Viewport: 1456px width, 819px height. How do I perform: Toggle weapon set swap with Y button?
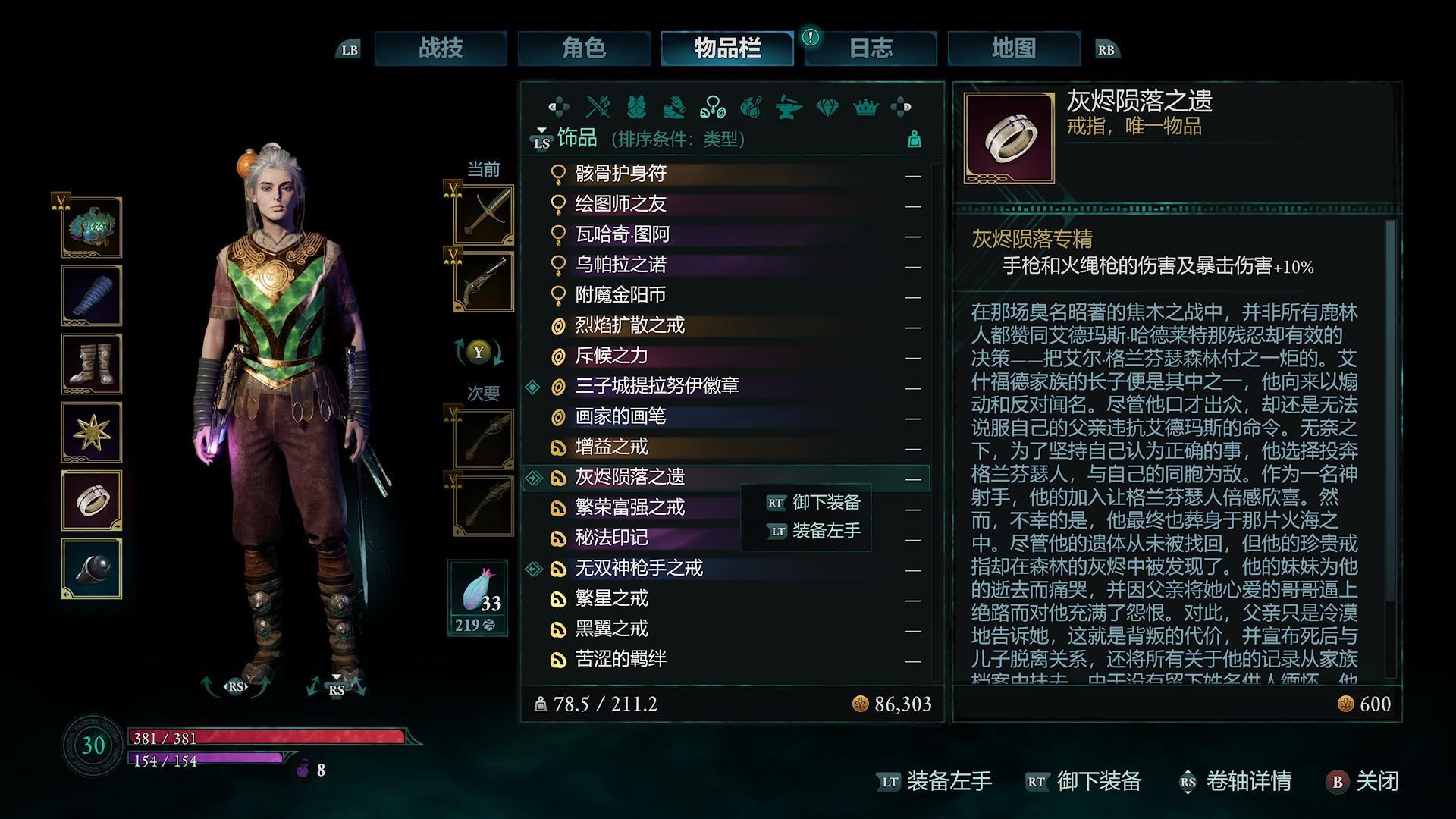[x=479, y=352]
